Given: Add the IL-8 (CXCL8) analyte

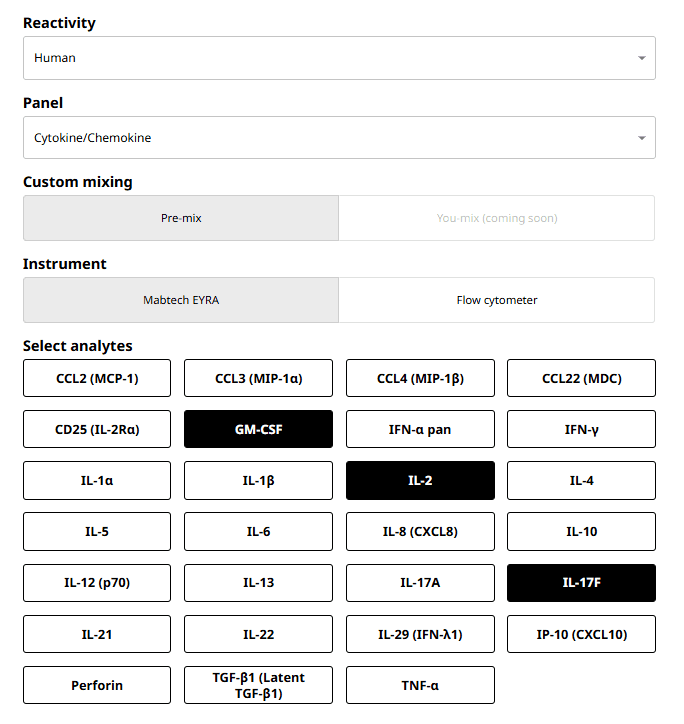Looking at the screenshot, I should (420, 531).
